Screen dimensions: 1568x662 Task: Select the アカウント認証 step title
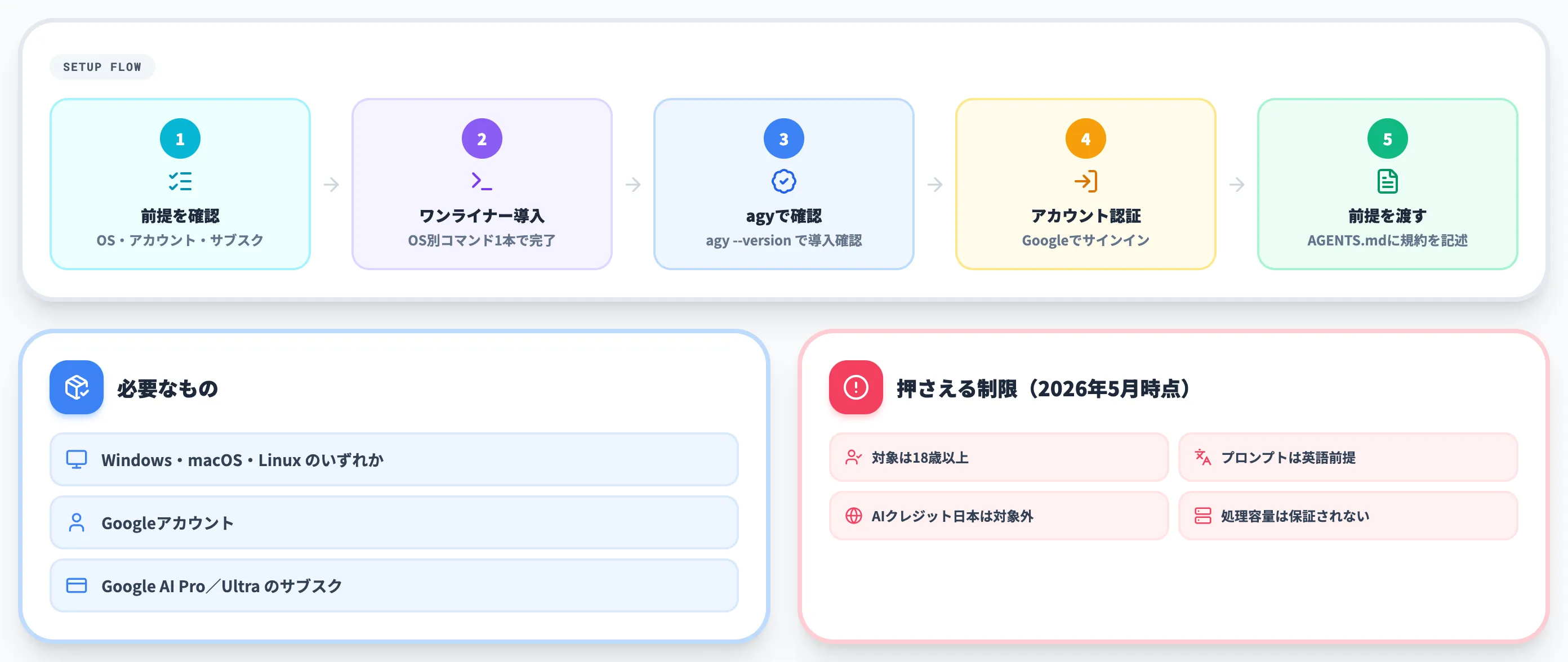click(1085, 216)
